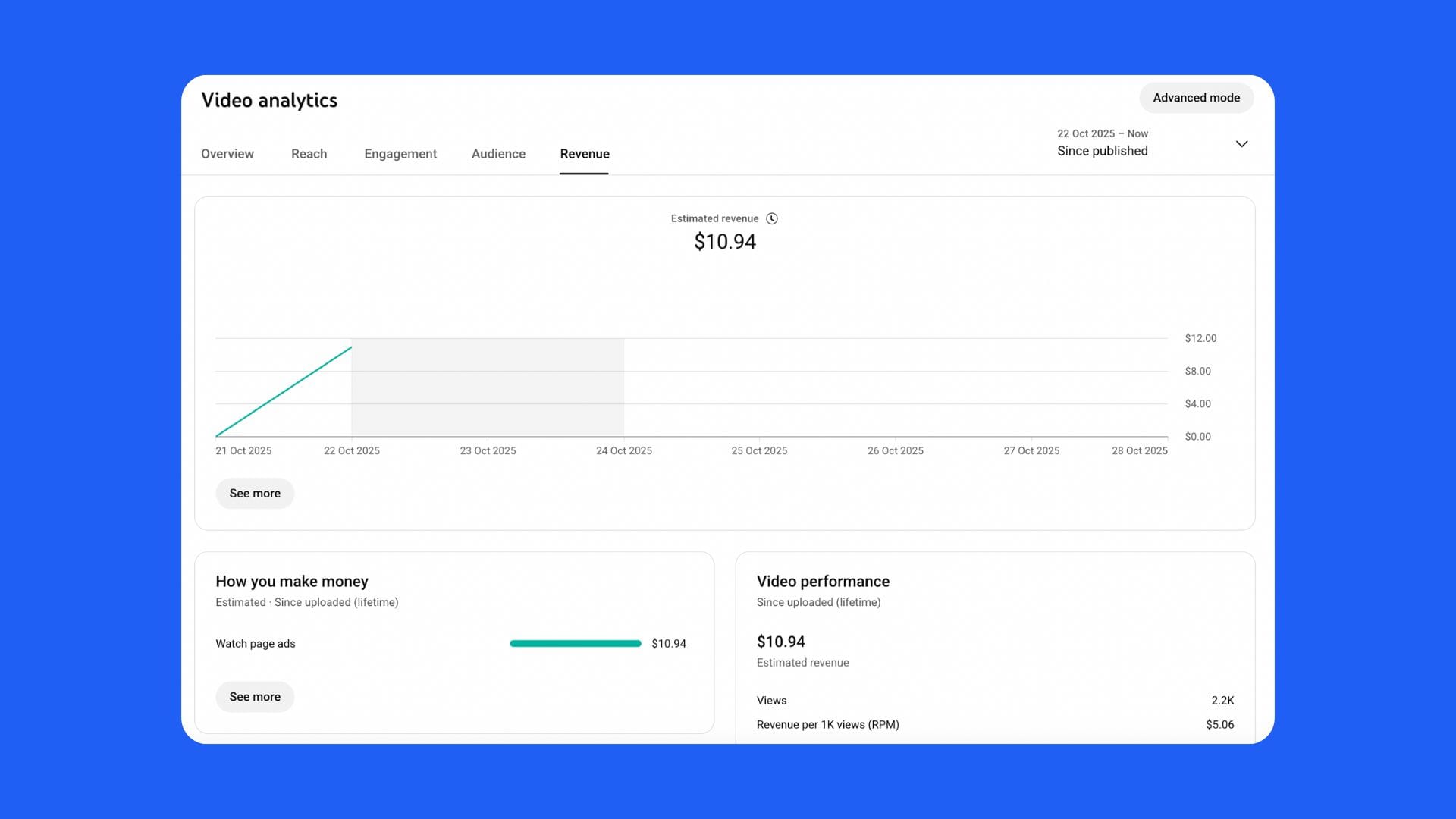Switch to the Reach tab
Image resolution: width=1456 pixels, height=819 pixels.
pyautogui.click(x=309, y=154)
